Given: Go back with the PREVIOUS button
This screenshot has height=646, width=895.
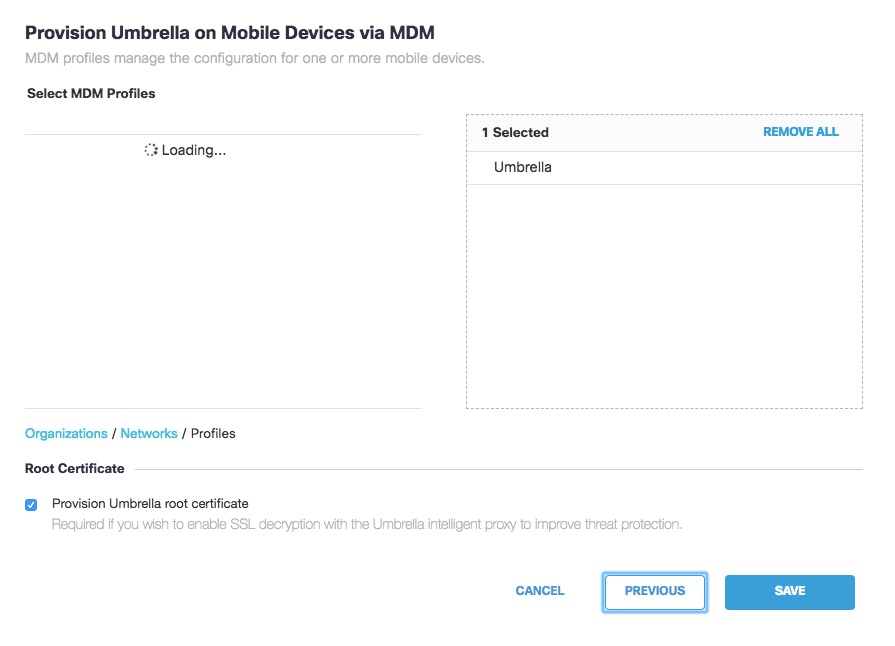Looking at the screenshot, I should pyautogui.click(x=655, y=592).
